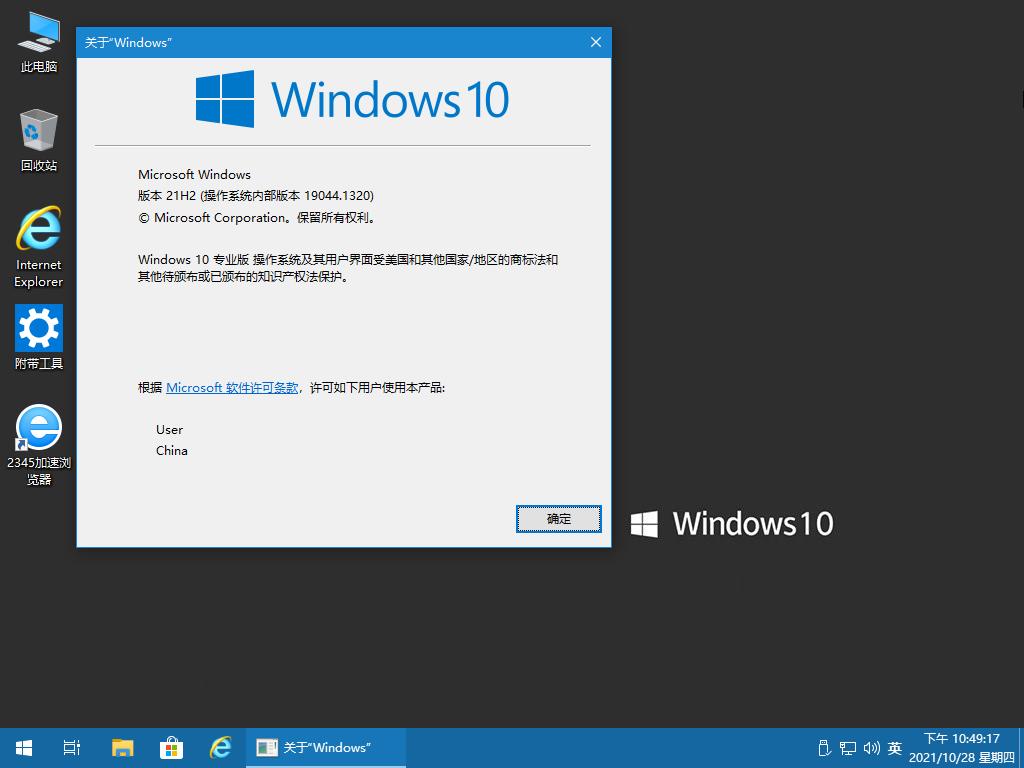Click the USB safely remove hardware icon

pyautogui.click(x=824, y=748)
